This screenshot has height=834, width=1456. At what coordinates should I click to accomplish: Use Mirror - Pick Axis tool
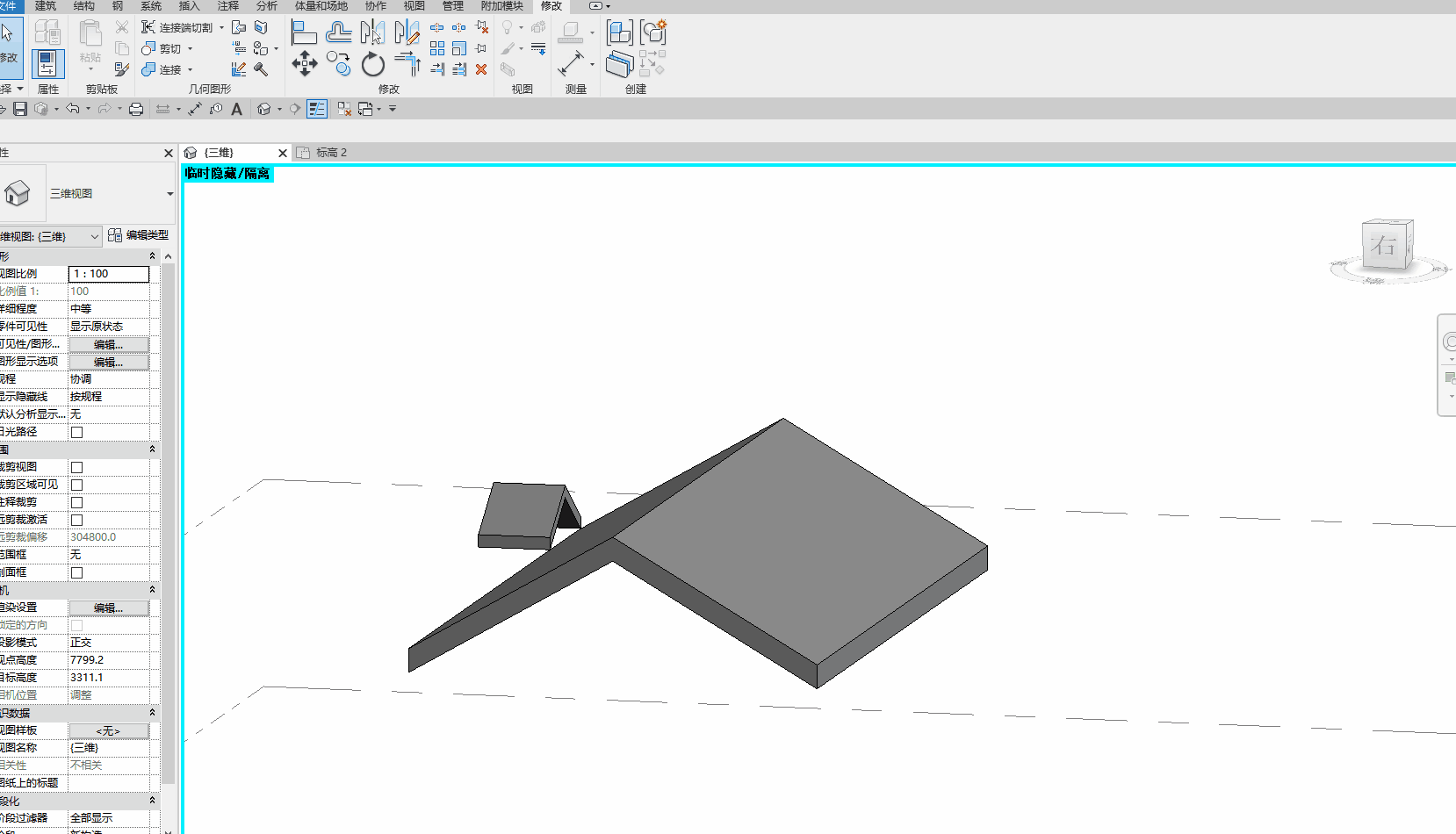pyautogui.click(x=372, y=32)
